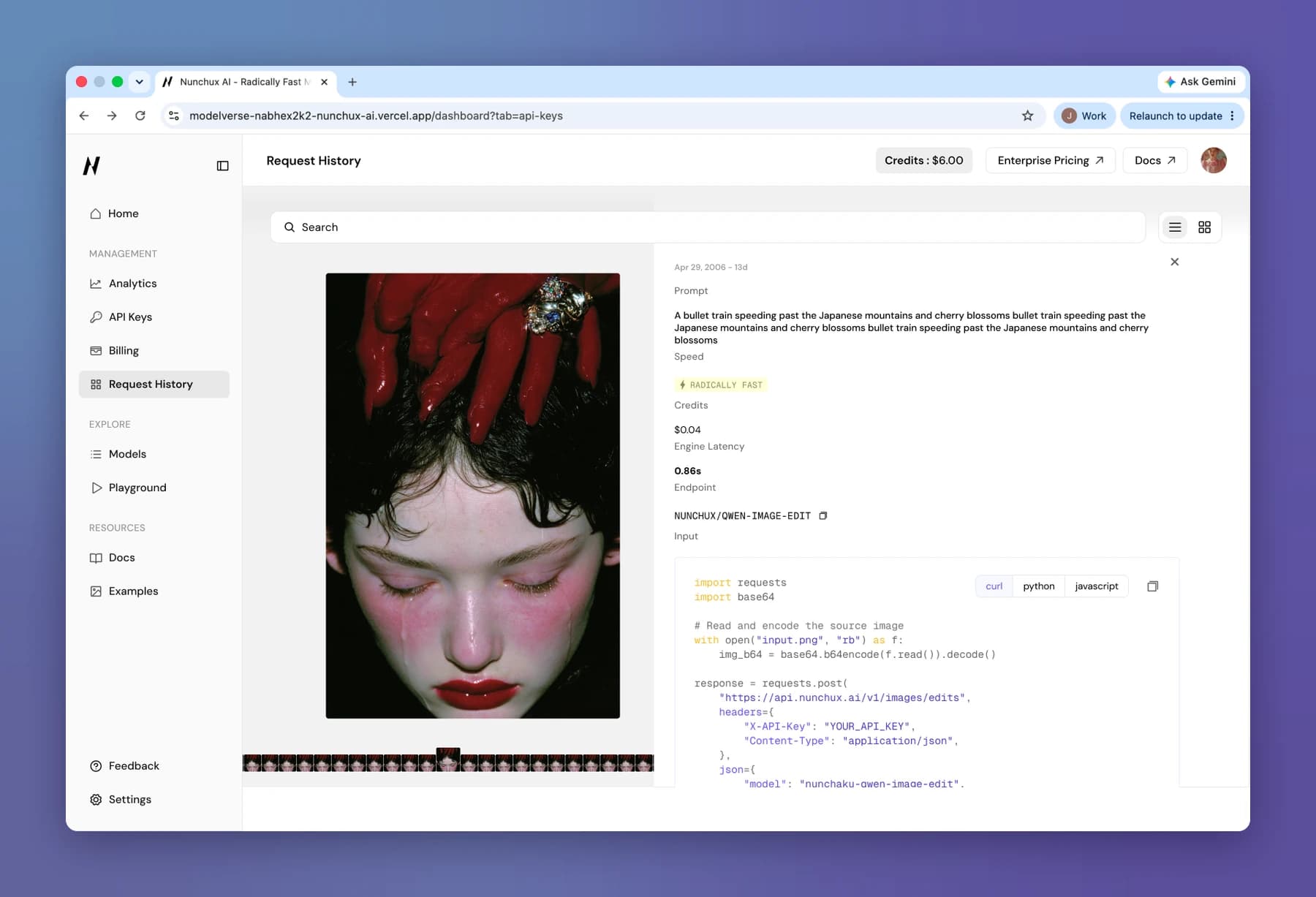The height and width of the screenshot is (897, 1316).
Task: Open Examples page
Action: point(154,591)
